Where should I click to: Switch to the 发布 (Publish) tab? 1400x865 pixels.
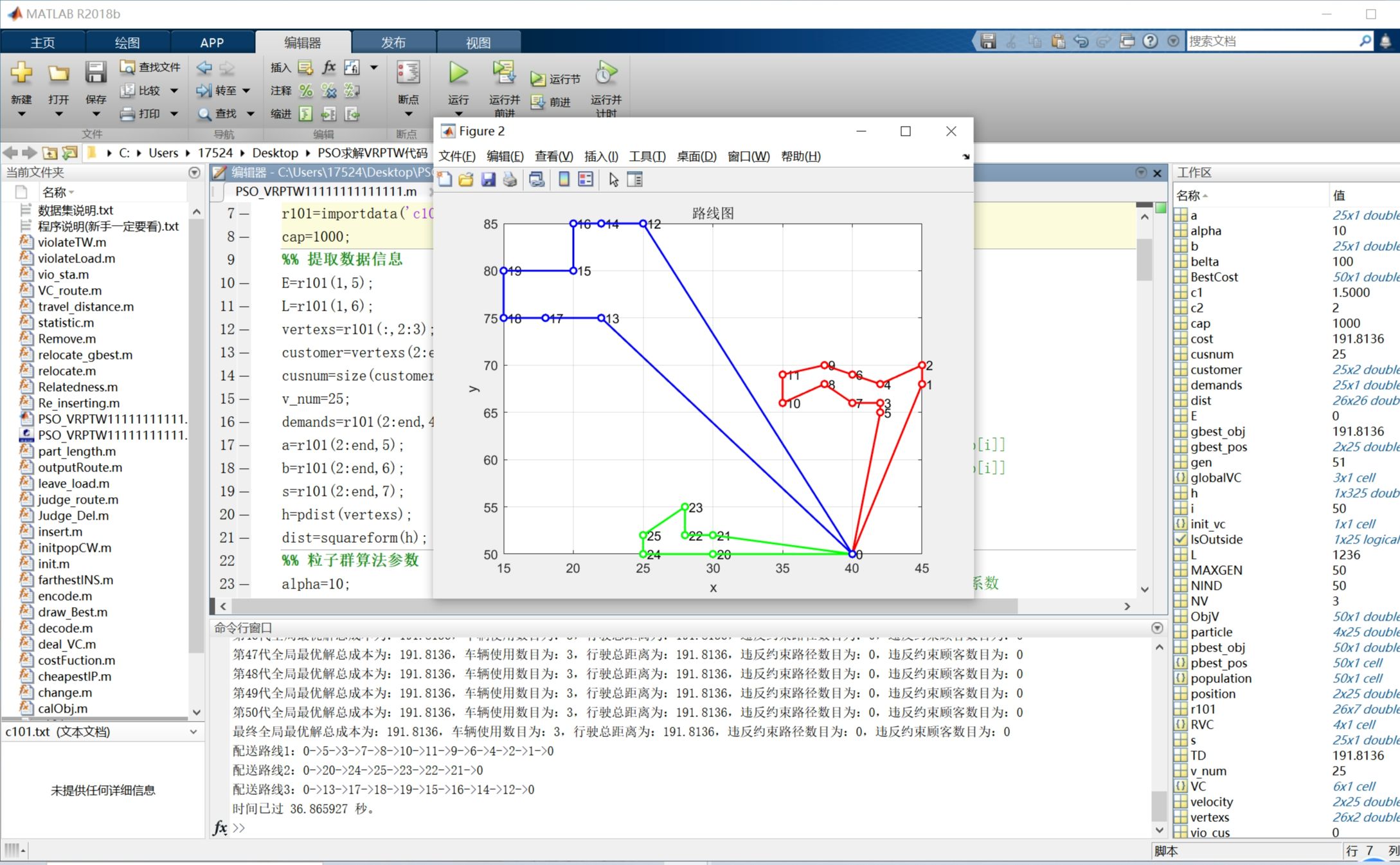pyautogui.click(x=393, y=42)
